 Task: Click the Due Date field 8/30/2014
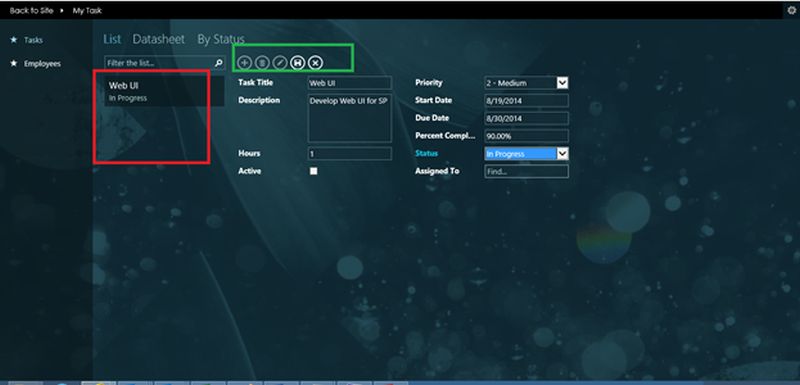pos(527,118)
